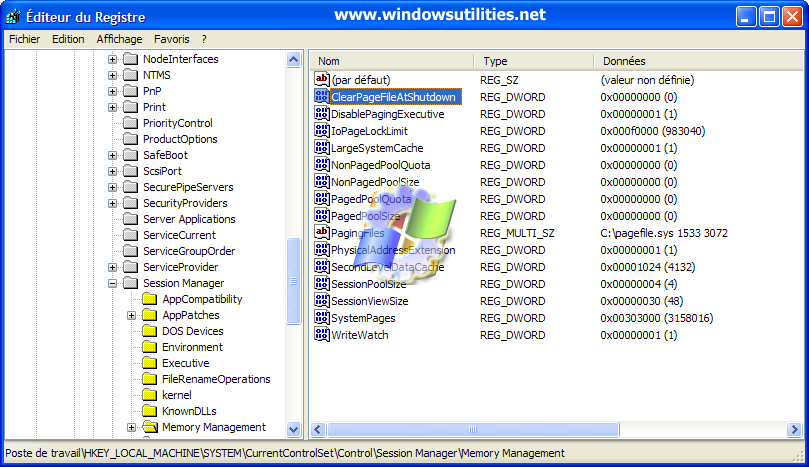Click the LargeSystemCache value icon
The width and height of the screenshot is (809, 467).
tap(321, 148)
